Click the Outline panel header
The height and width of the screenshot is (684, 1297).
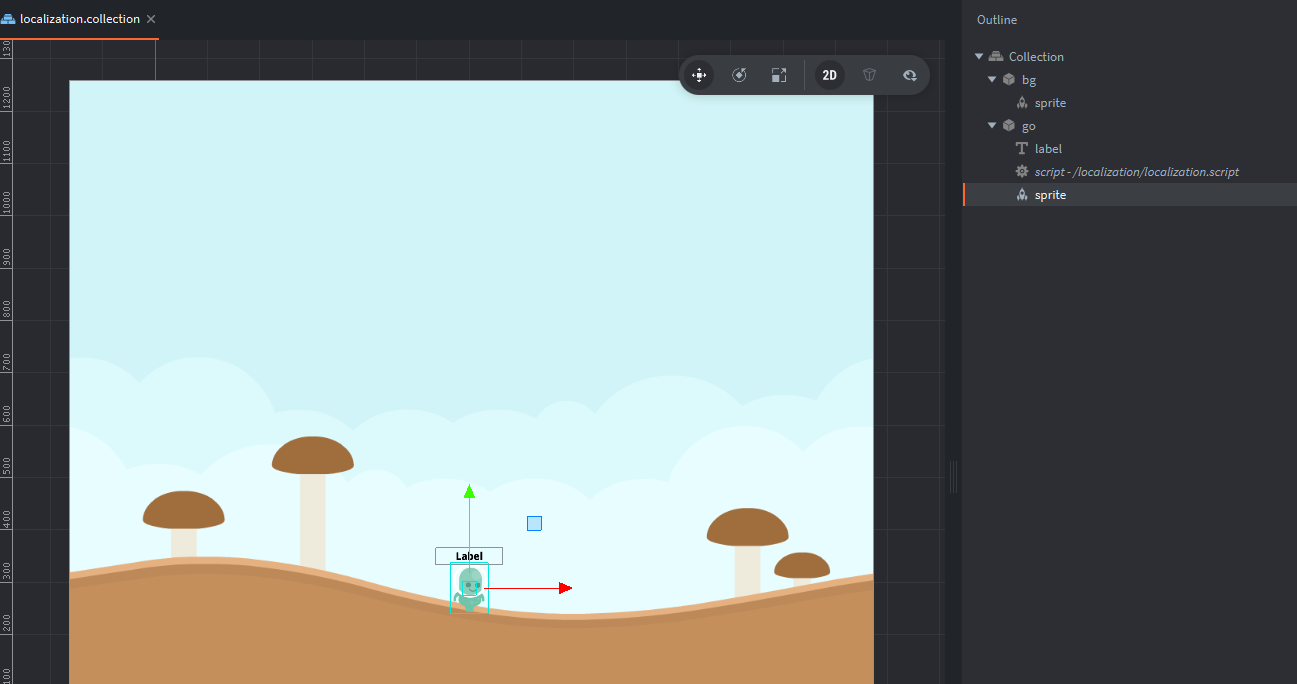point(997,20)
